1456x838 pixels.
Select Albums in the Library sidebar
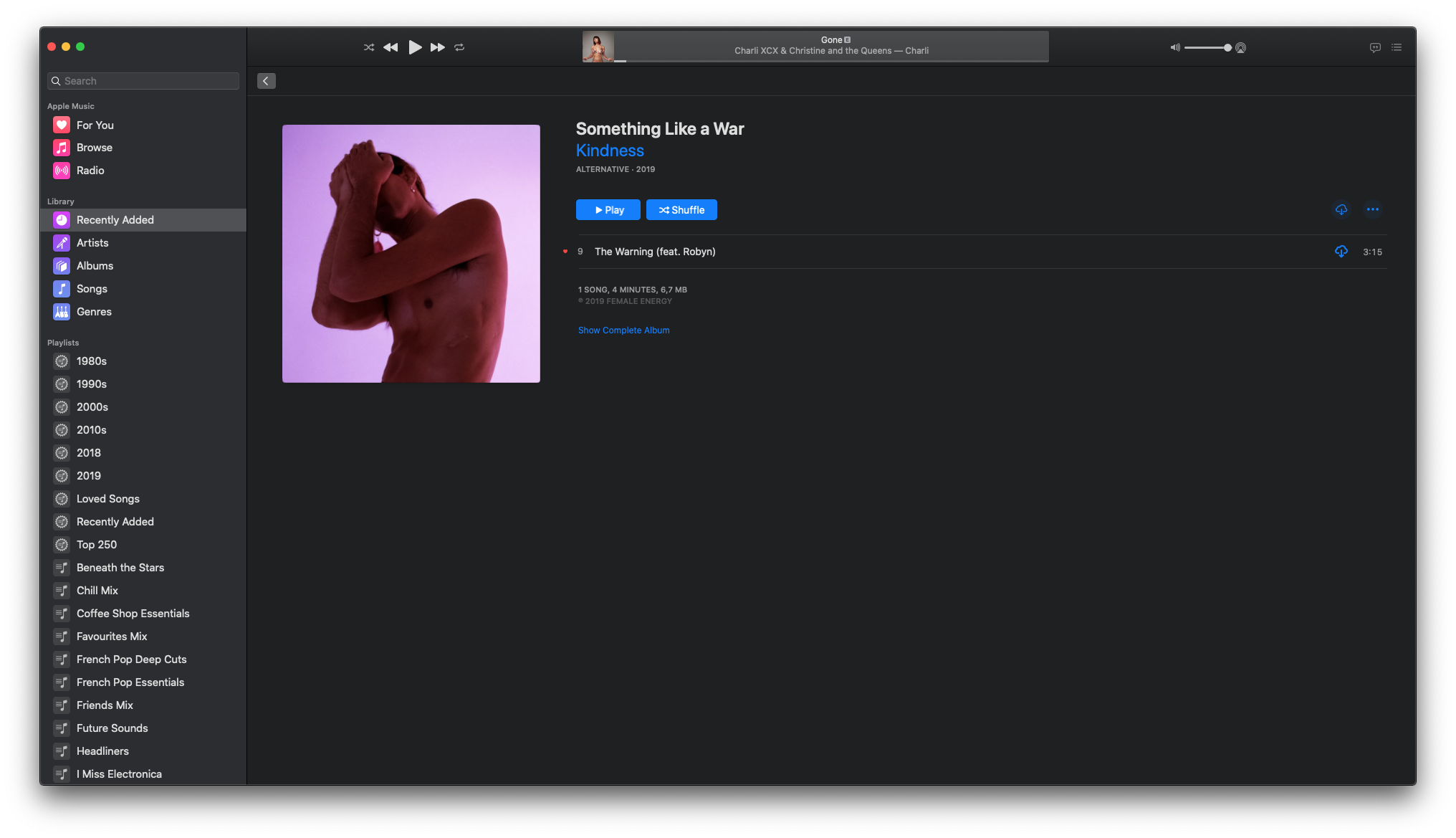(x=95, y=266)
